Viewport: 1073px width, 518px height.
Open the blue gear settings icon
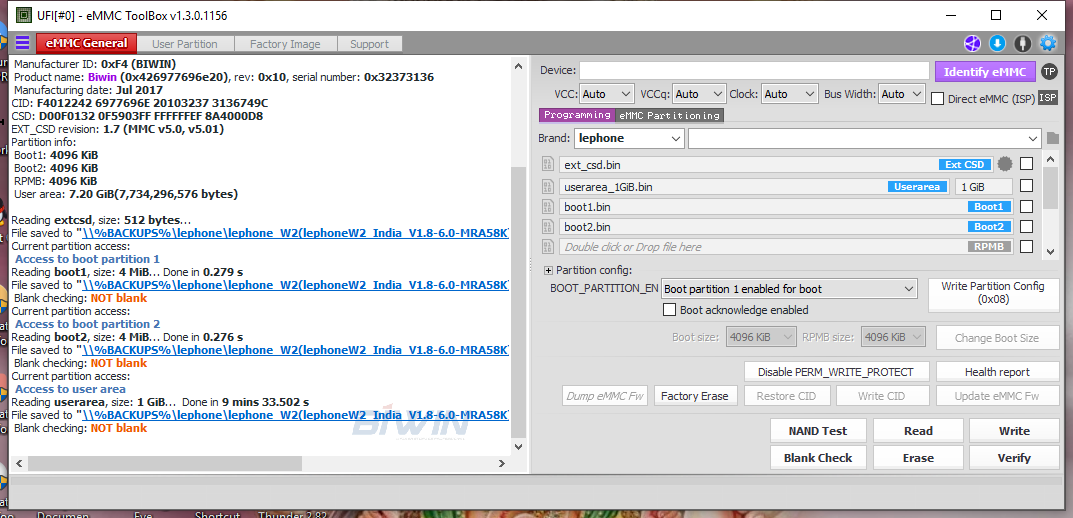(x=1048, y=44)
